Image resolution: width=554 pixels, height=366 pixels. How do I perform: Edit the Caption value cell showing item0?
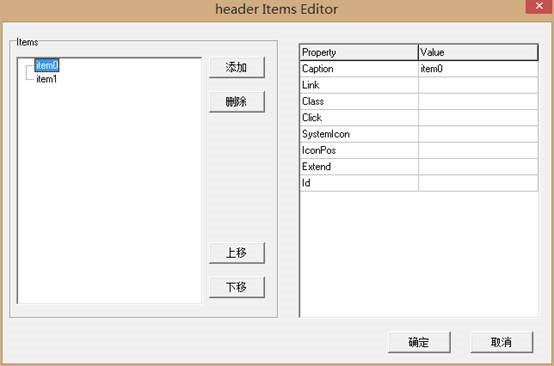pyautogui.click(x=478, y=69)
